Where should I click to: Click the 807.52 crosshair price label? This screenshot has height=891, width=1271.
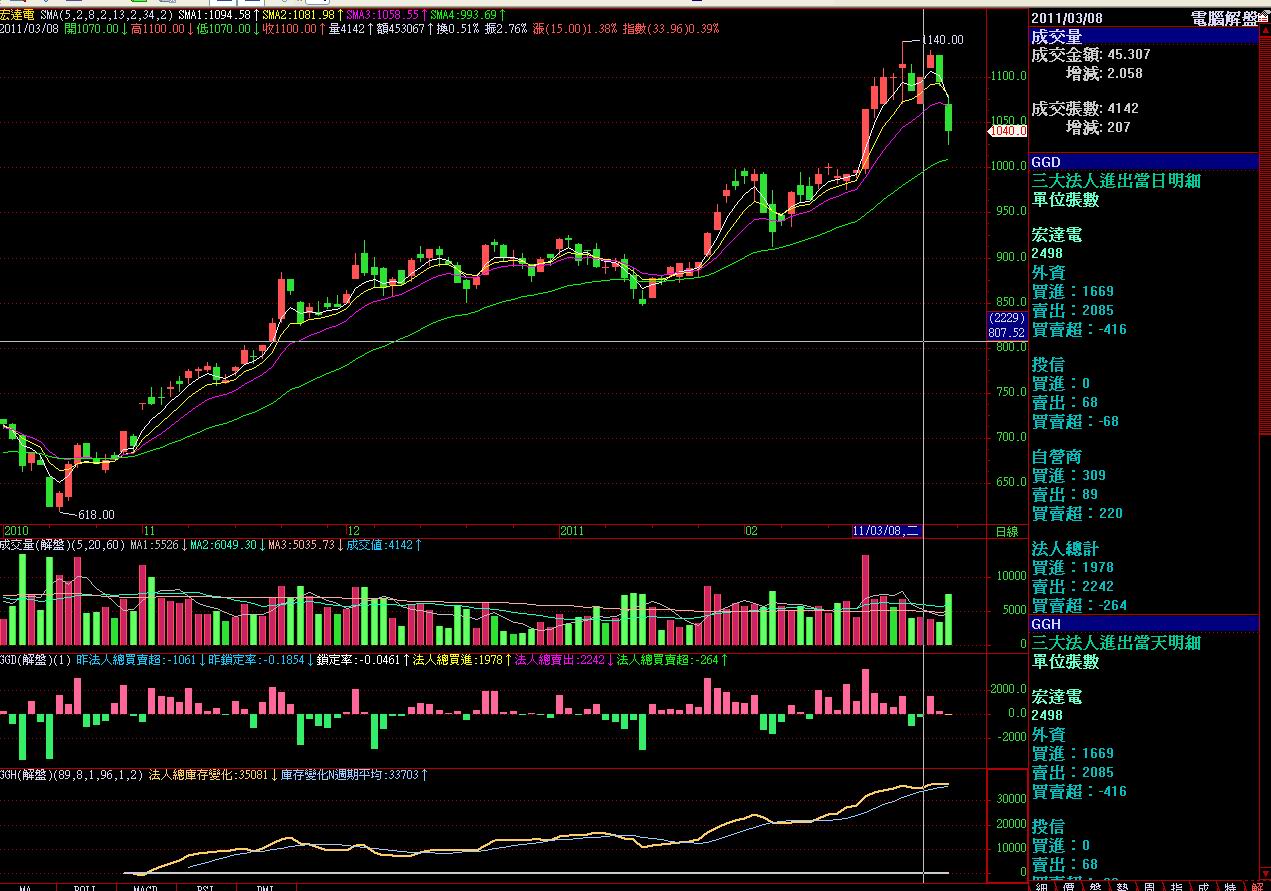(x=1007, y=332)
